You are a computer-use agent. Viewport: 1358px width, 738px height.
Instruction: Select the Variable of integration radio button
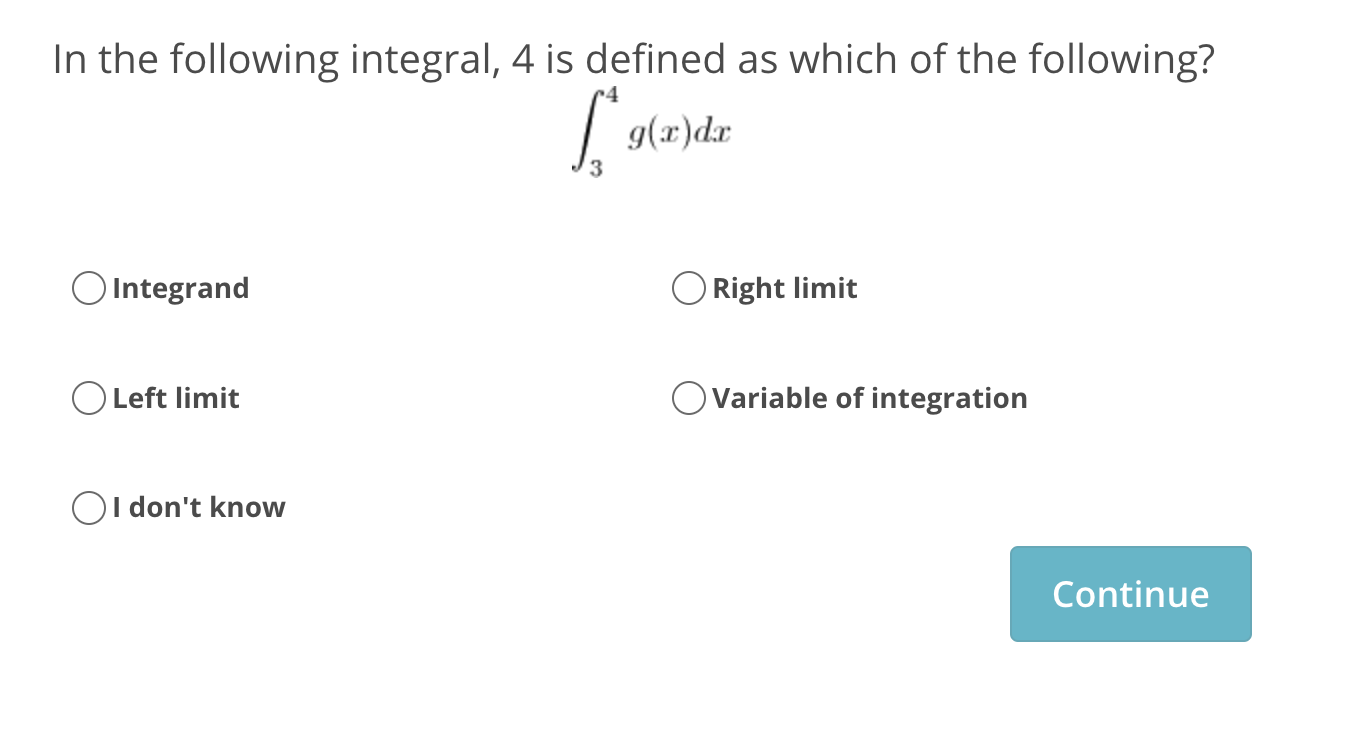click(688, 398)
